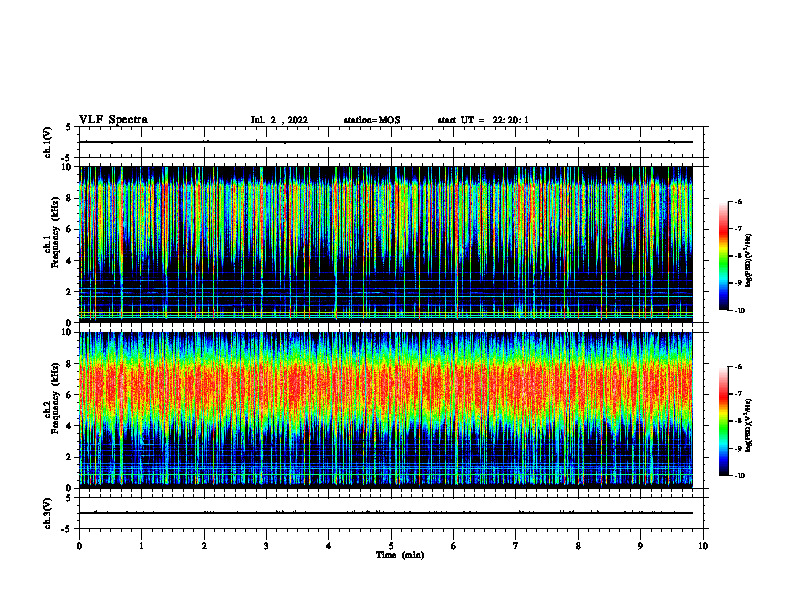Viewport: 792px width, 612px height.
Task: Click time axis tick label "2"
Action: point(204,546)
